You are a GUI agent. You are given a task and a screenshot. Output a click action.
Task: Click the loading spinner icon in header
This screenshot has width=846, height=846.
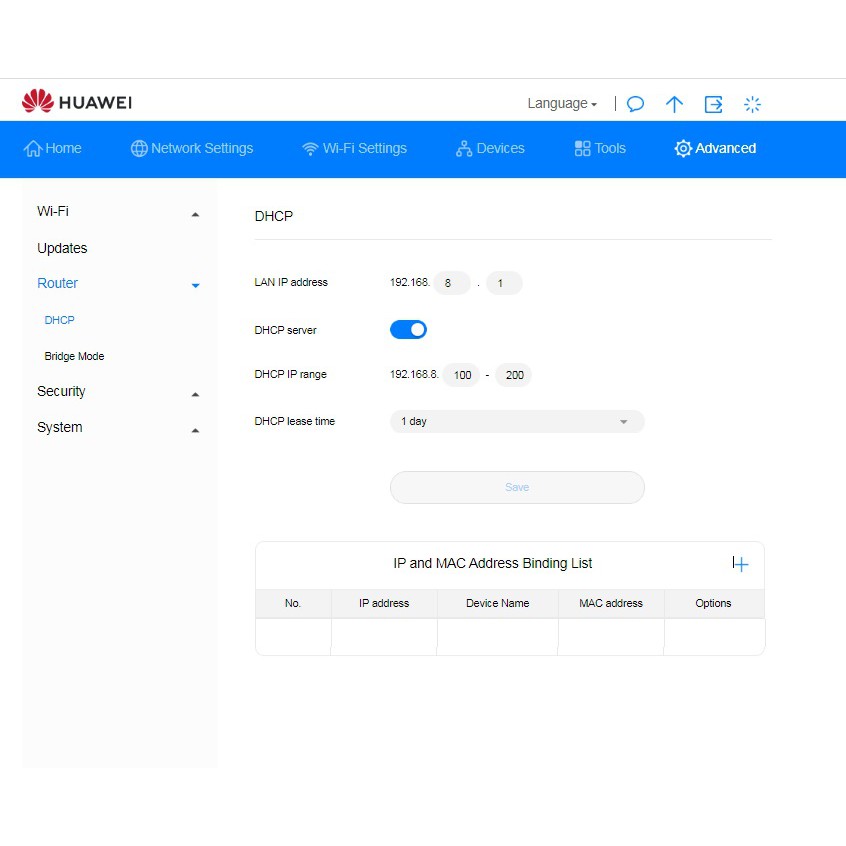753,104
